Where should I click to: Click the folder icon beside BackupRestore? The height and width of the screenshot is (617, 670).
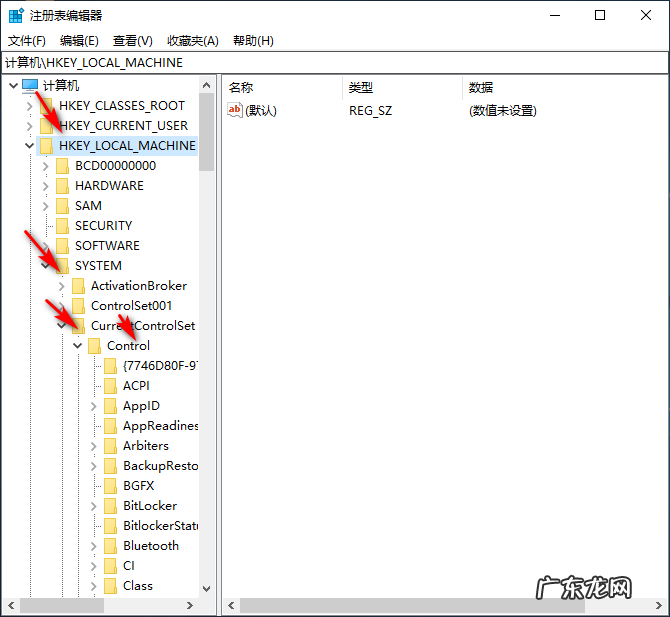[110, 466]
